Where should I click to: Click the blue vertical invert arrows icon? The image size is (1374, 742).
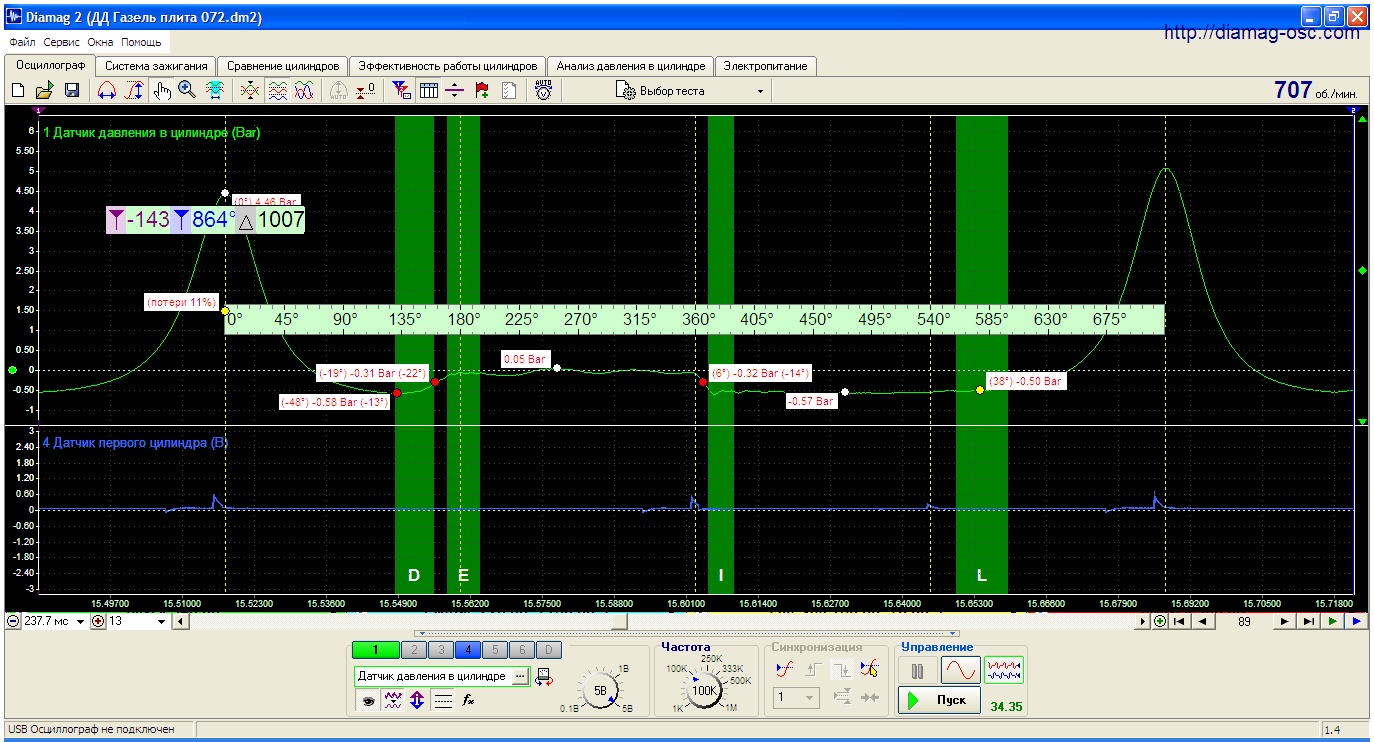pyautogui.click(x=417, y=701)
